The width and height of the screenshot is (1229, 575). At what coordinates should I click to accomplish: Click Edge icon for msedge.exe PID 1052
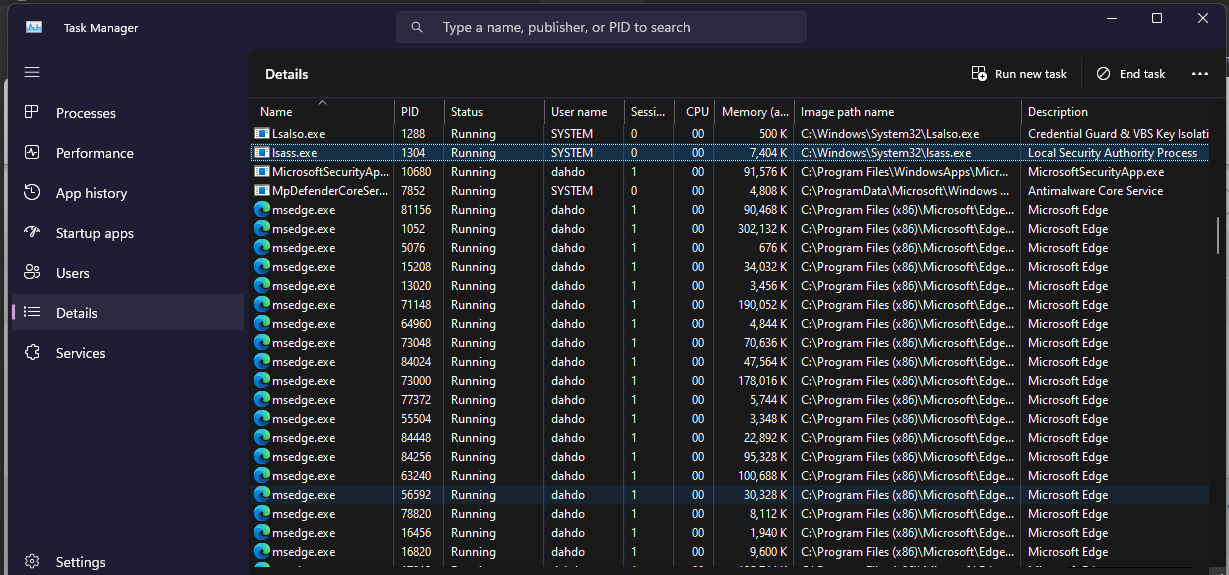point(262,229)
